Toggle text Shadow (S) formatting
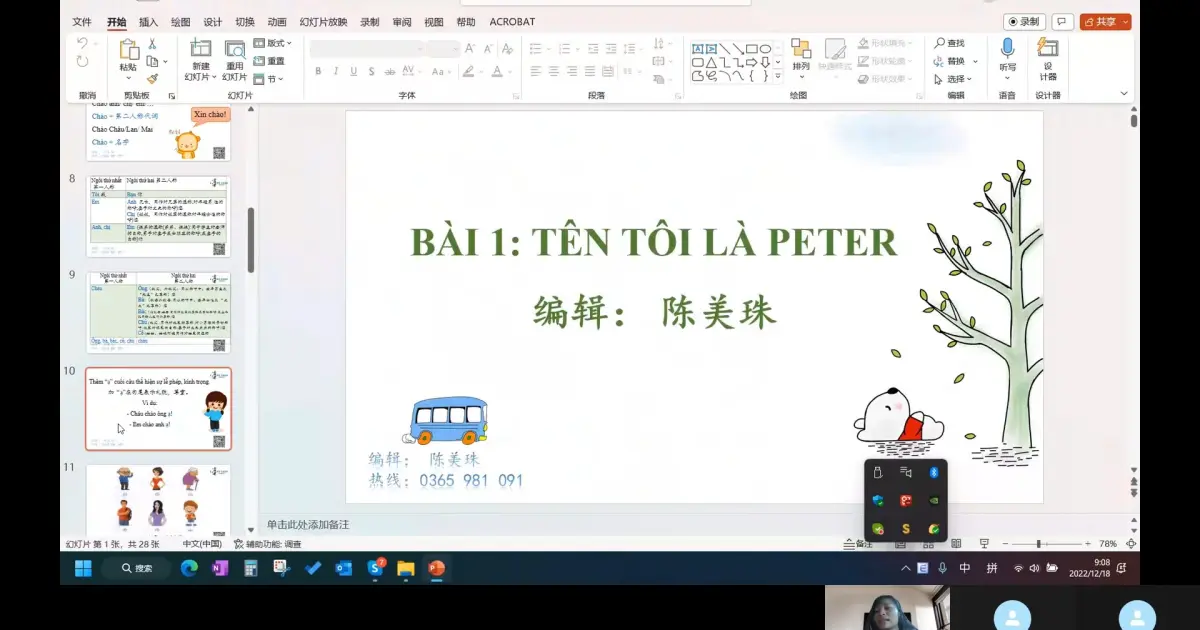1200x630 pixels. point(371,71)
